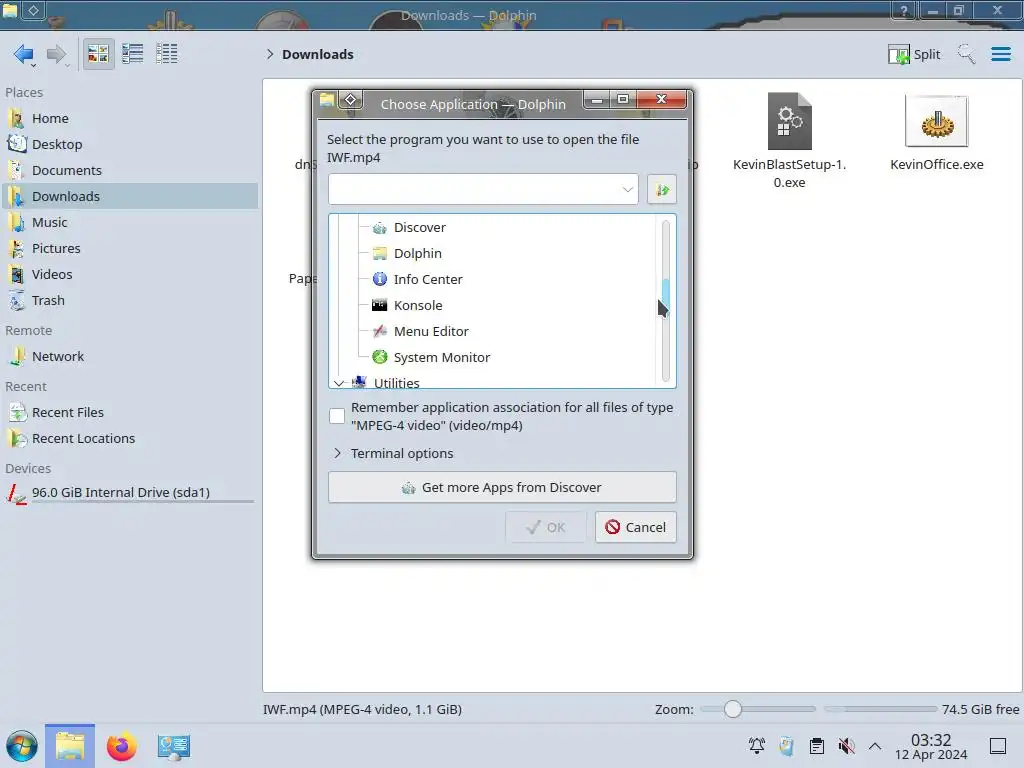This screenshot has height=768, width=1024.
Task: Switch to Icons view mode
Action: pos(98,54)
